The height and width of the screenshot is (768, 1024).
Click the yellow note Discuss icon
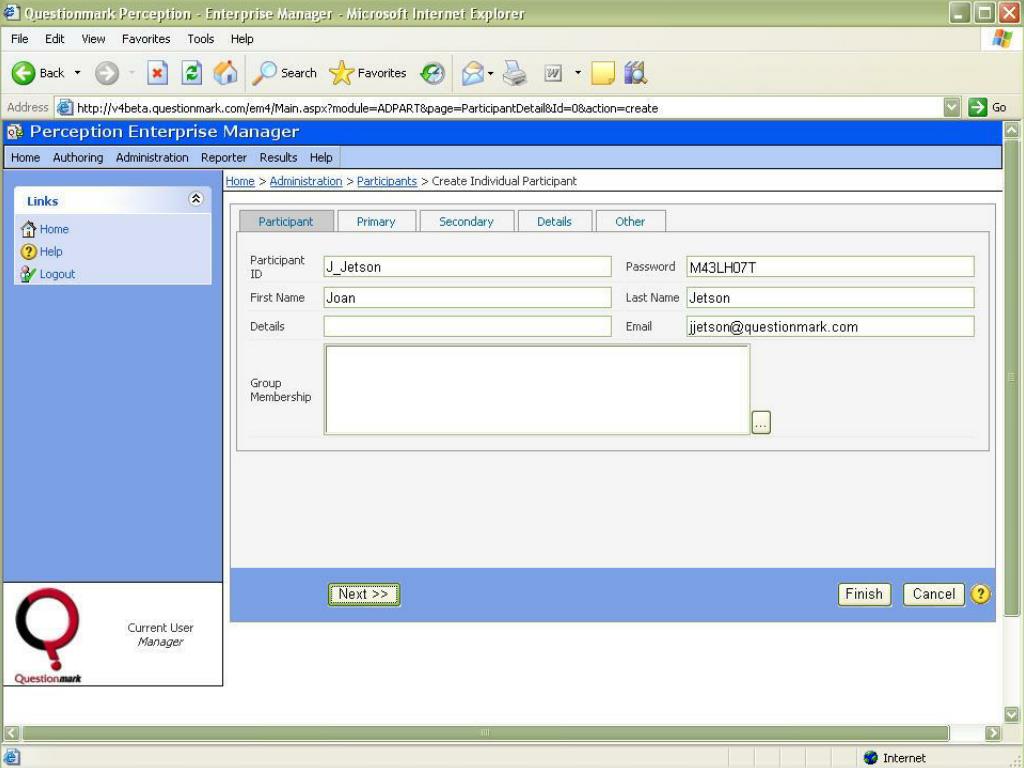(603, 73)
